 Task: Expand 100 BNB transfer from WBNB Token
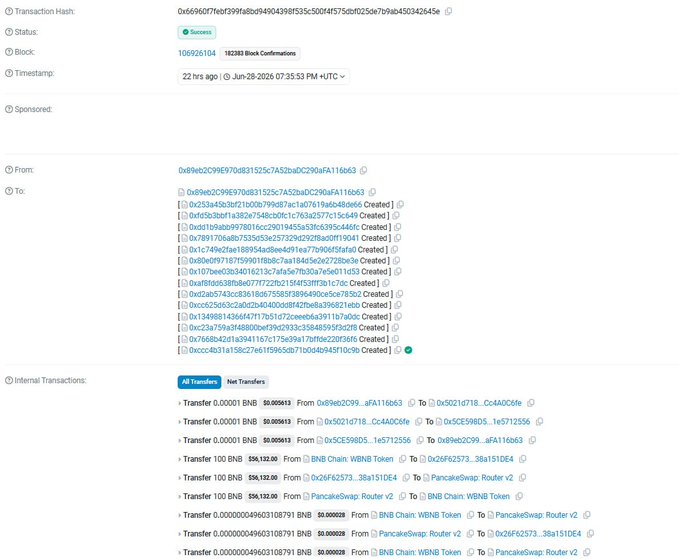click(x=179, y=459)
